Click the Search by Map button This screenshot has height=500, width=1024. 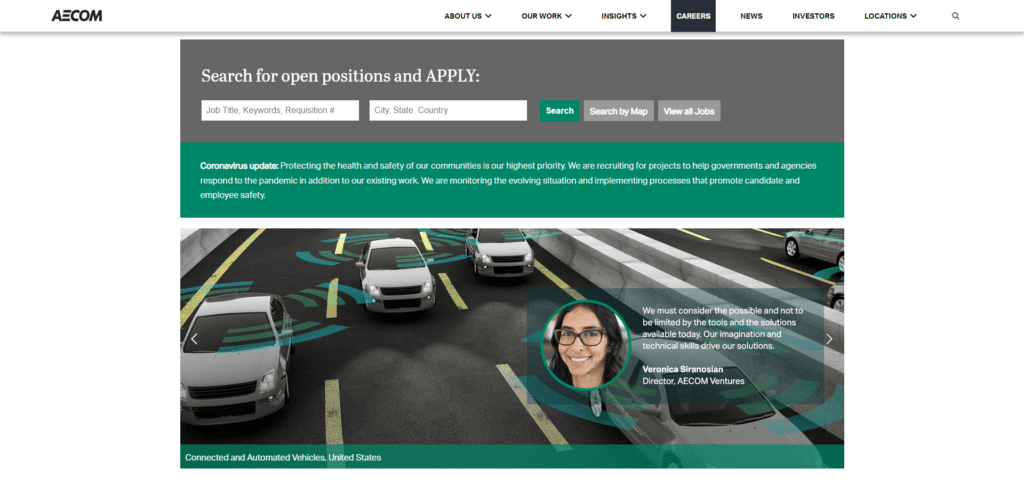(x=618, y=111)
